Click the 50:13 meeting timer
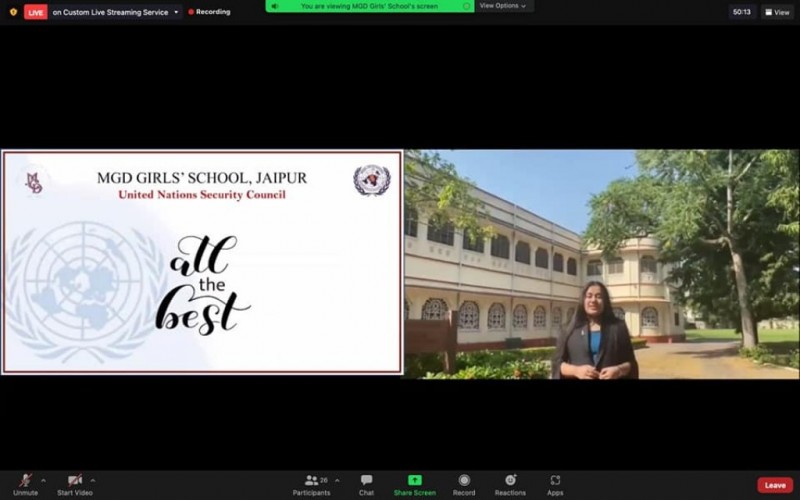The height and width of the screenshot is (500, 800). tap(741, 12)
